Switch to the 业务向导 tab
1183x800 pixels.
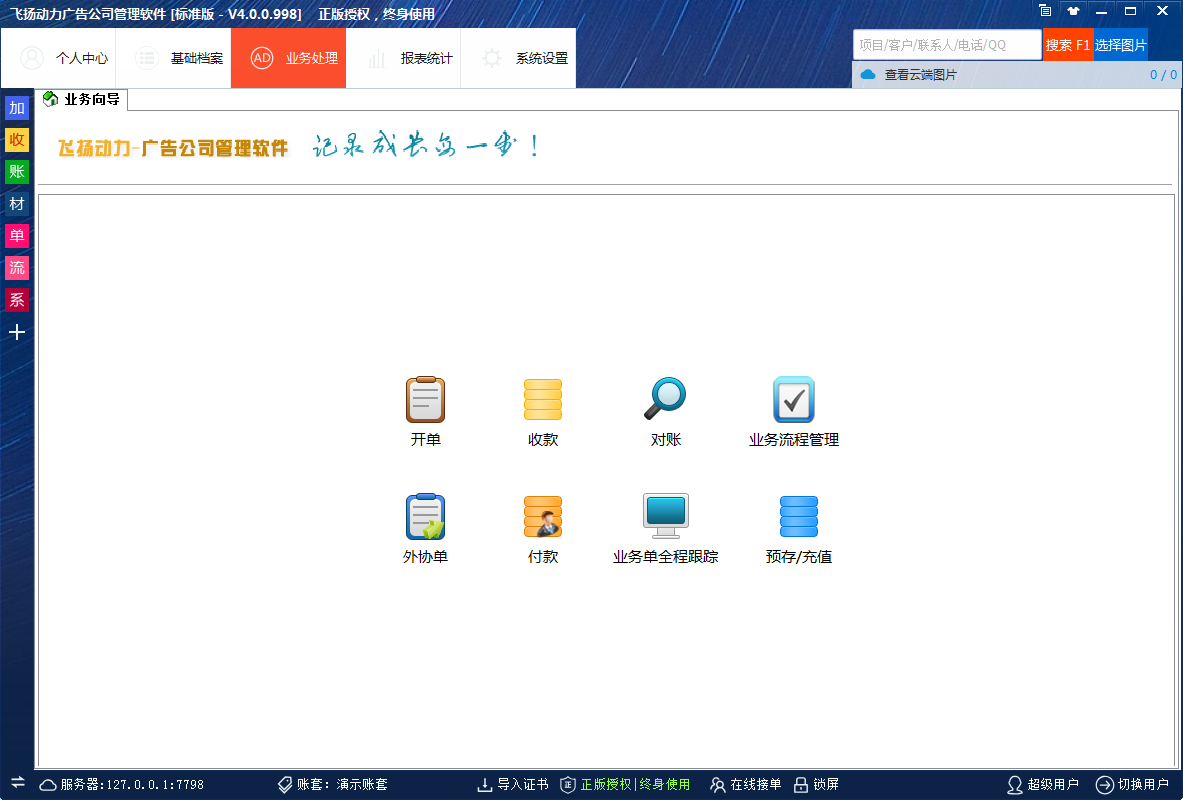pyautogui.click(x=84, y=99)
